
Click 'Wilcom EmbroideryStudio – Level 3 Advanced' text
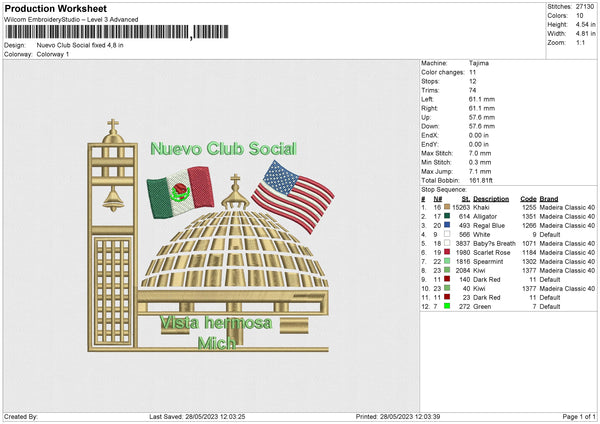pyautogui.click(x=71, y=20)
